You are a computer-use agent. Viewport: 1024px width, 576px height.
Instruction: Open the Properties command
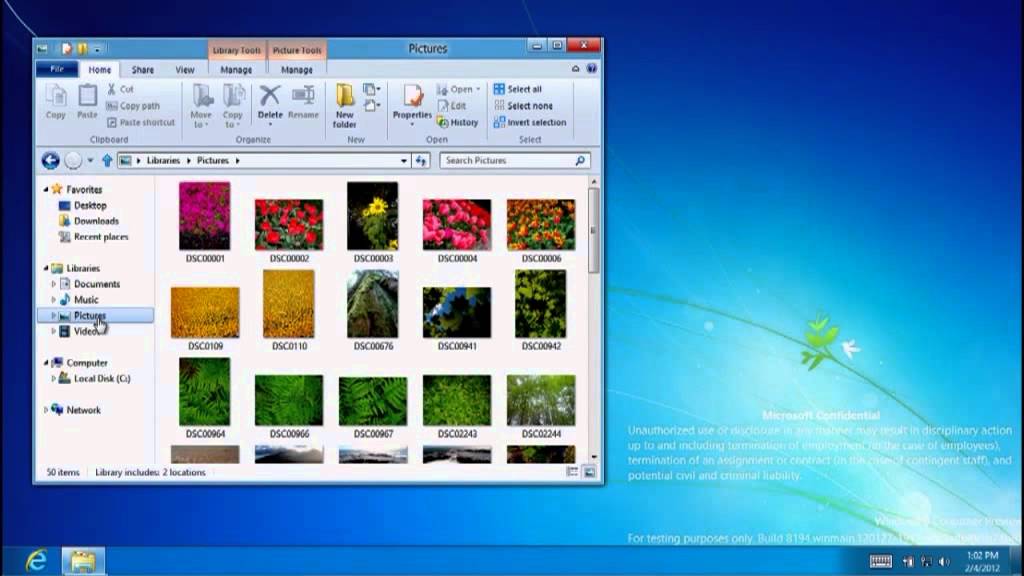(x=412, y=104)
